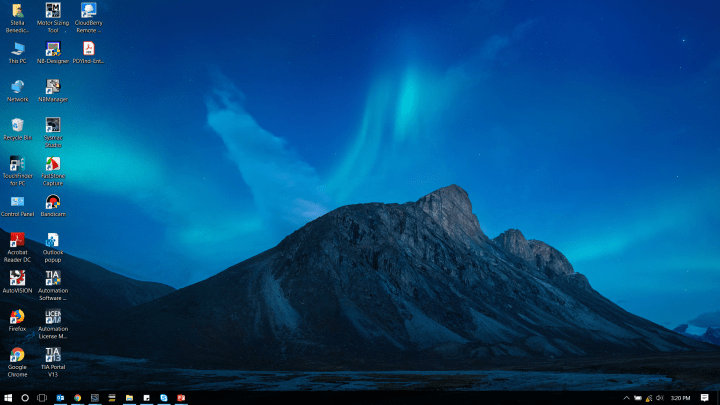The width and height of the screenshot is (720, 405).
Task: Select the AutoVISION desktop shortcut
Action: 17,278
